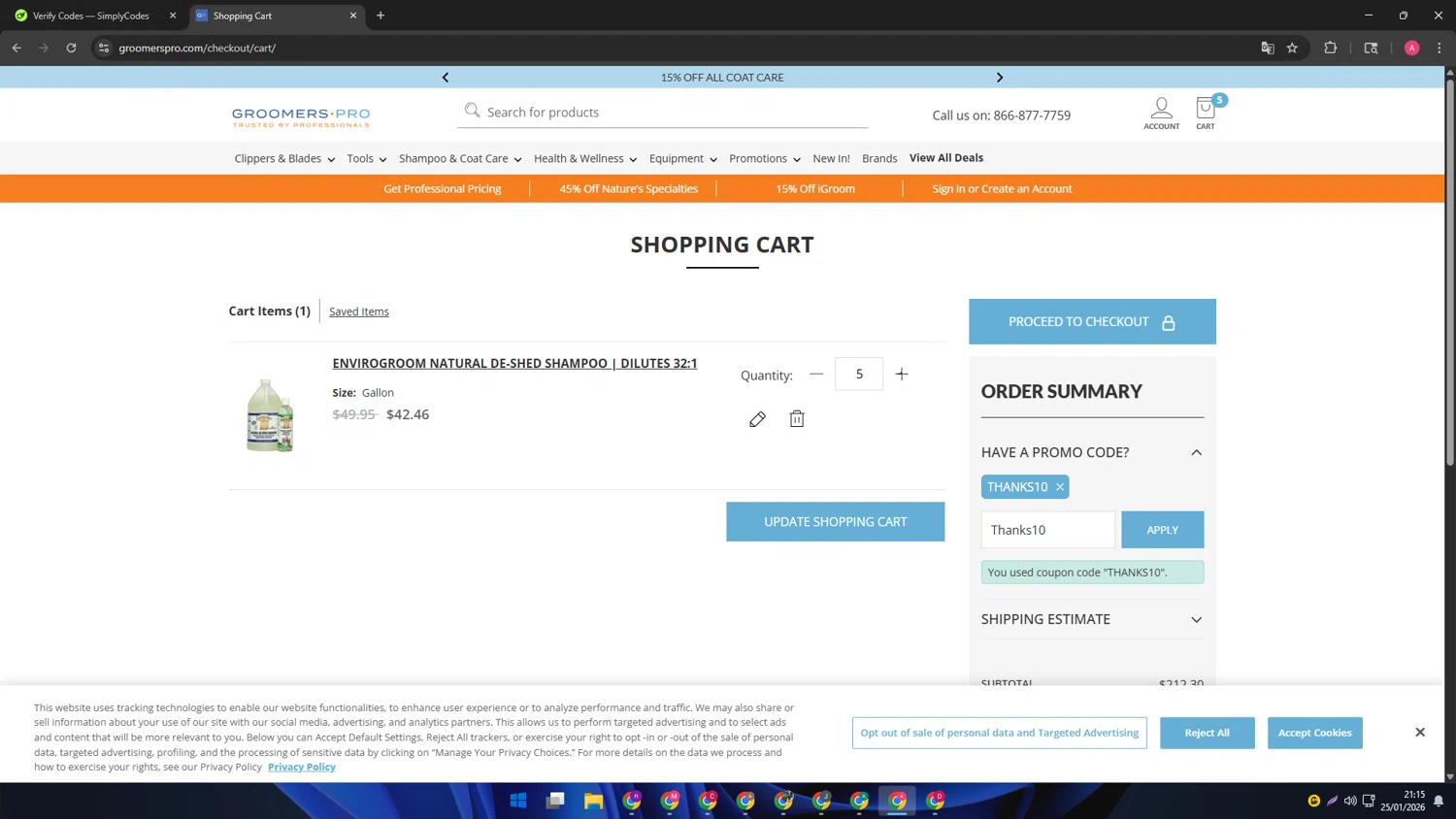The height and width of the screenshot is (819, 1456).
Task: Click 15% OFF ALL COAT CARE banner
Action: pos(722,78)
